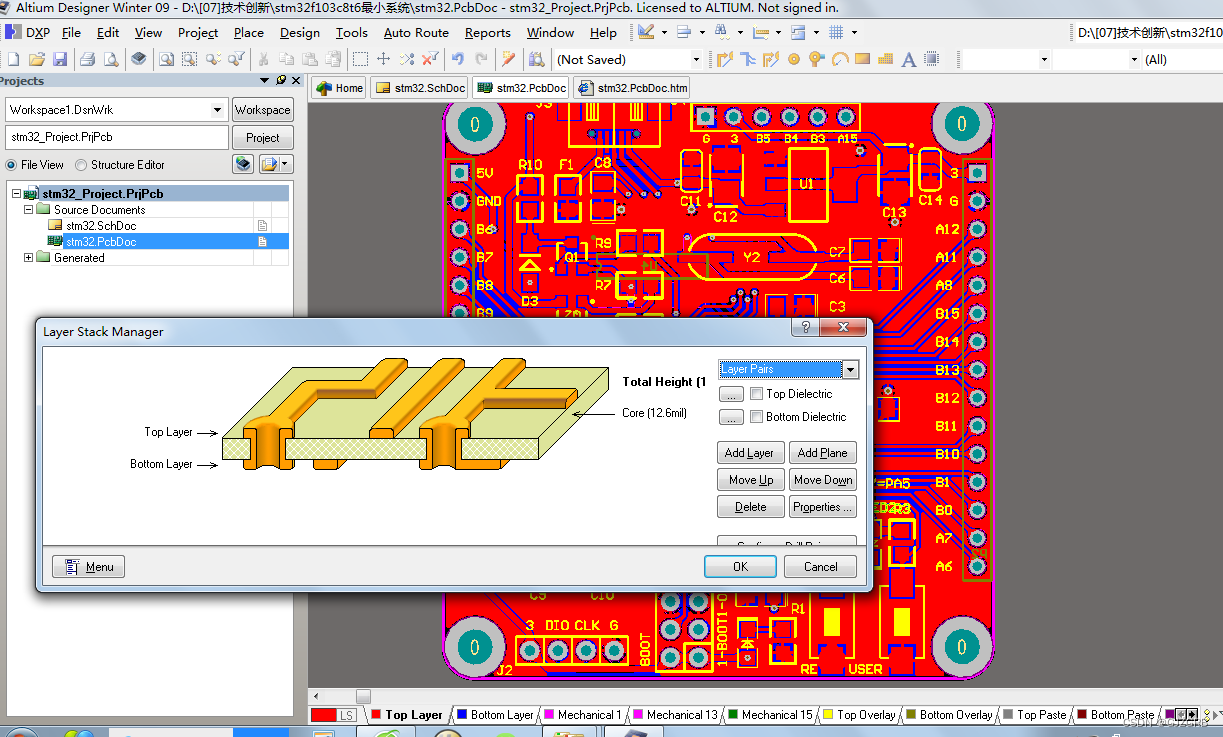The width and height of the screenshot is (1223, 737).
Task: Enable the Bottom Dielectric checkbox
Action: pos(757,417)
